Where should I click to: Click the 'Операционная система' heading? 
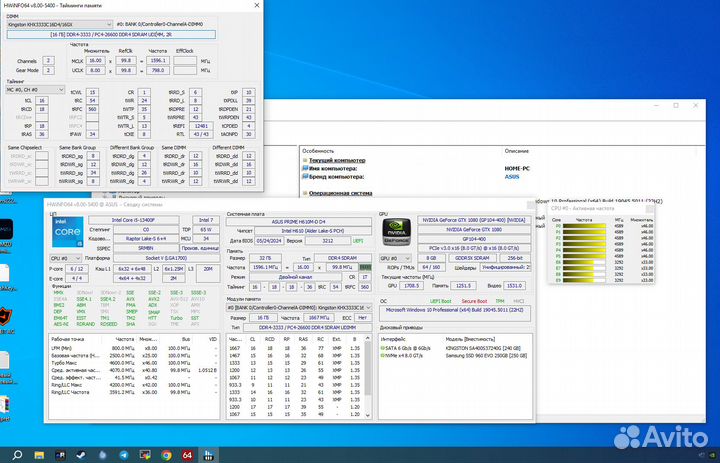point(340,193)
